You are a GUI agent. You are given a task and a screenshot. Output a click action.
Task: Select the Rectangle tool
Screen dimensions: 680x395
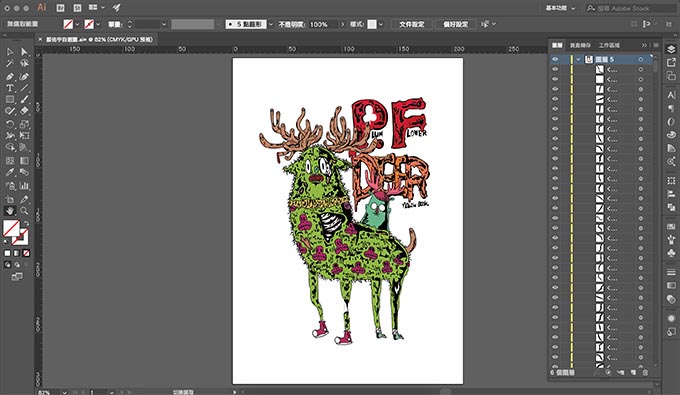pos(10,99)
